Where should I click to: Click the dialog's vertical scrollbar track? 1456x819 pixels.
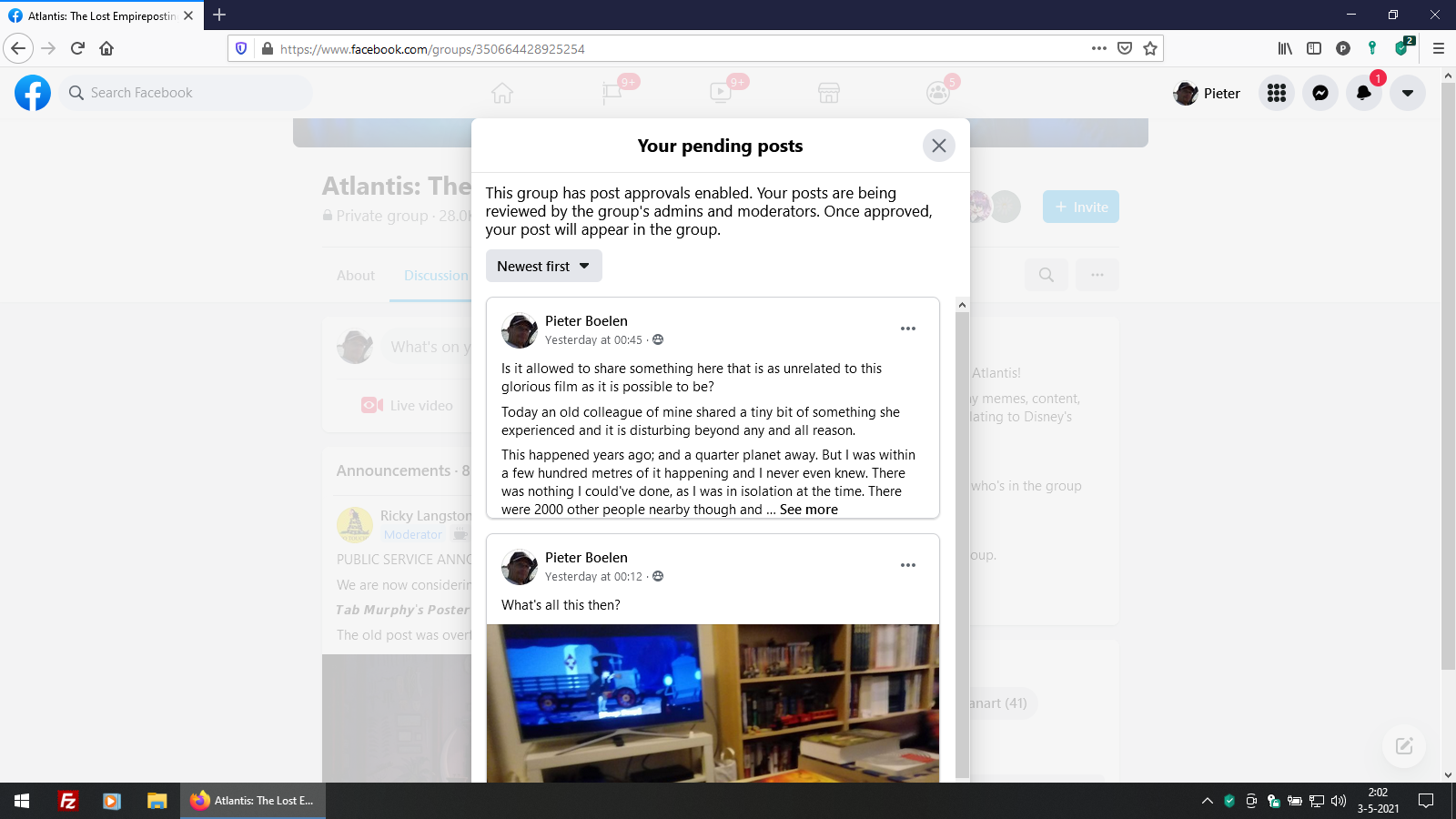962,544
